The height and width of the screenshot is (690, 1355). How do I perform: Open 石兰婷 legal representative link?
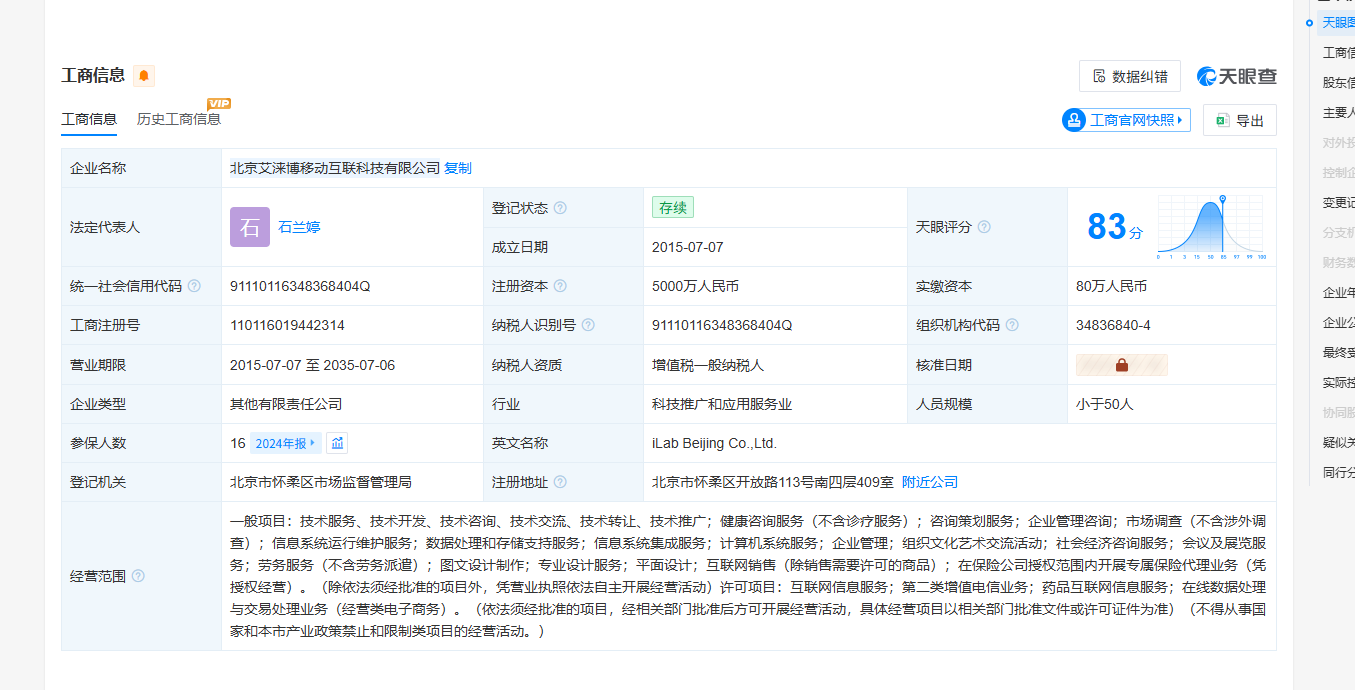click(299, 227)
